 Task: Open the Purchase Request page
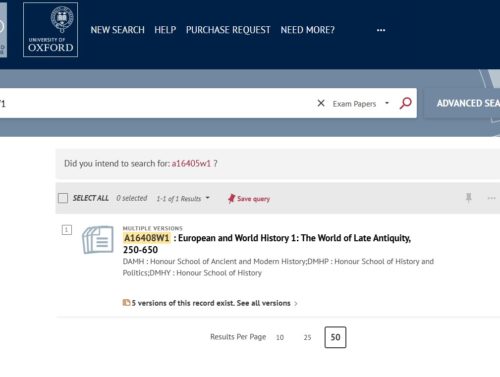[x=228, y=30]
